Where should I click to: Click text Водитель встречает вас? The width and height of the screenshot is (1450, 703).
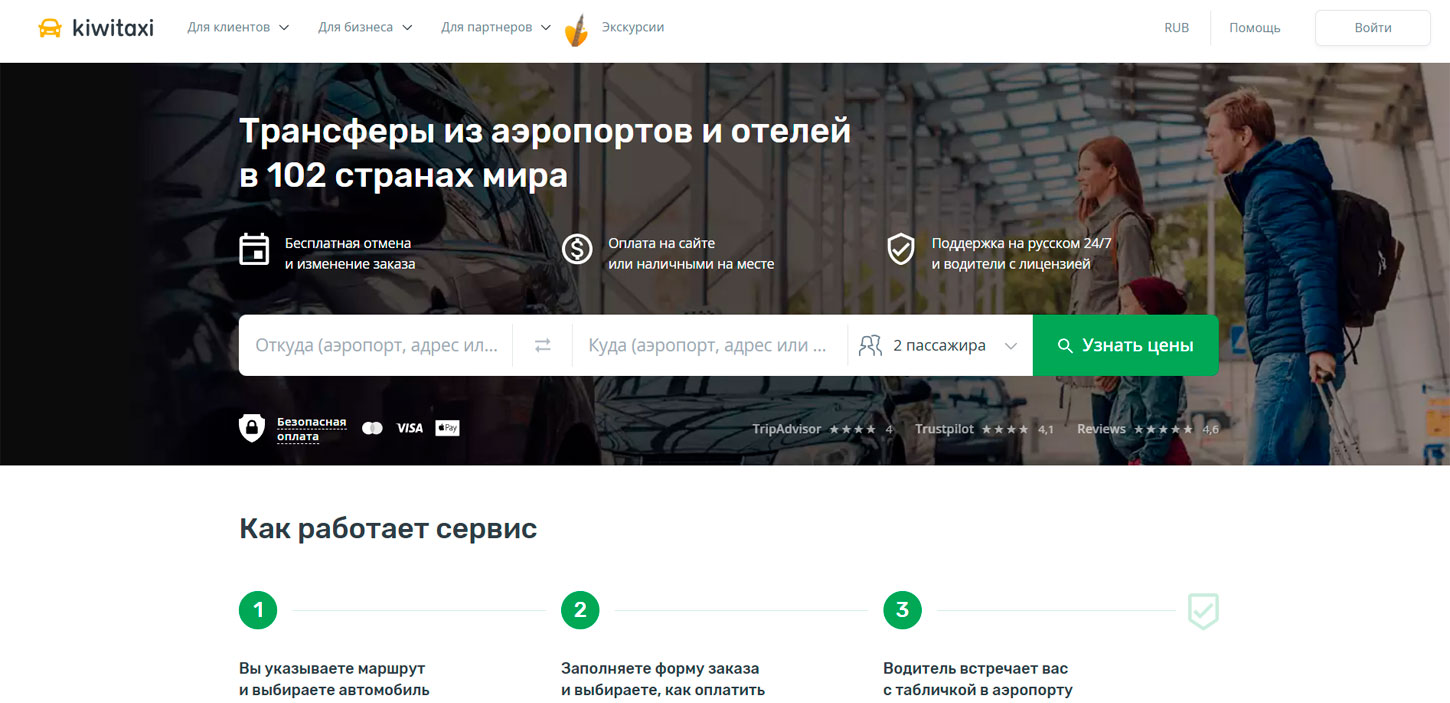pyautogui.click(x=976, y=668)
